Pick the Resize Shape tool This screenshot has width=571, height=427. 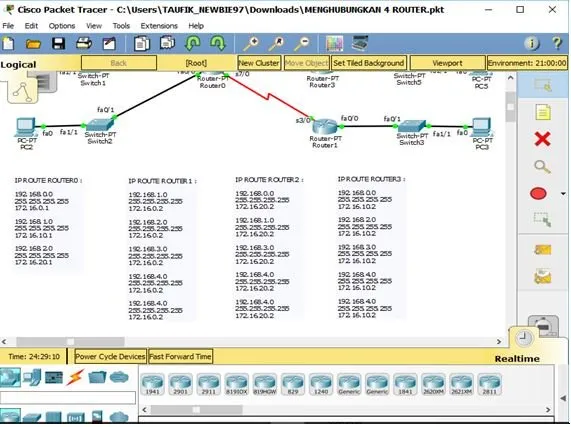point(542,220)
